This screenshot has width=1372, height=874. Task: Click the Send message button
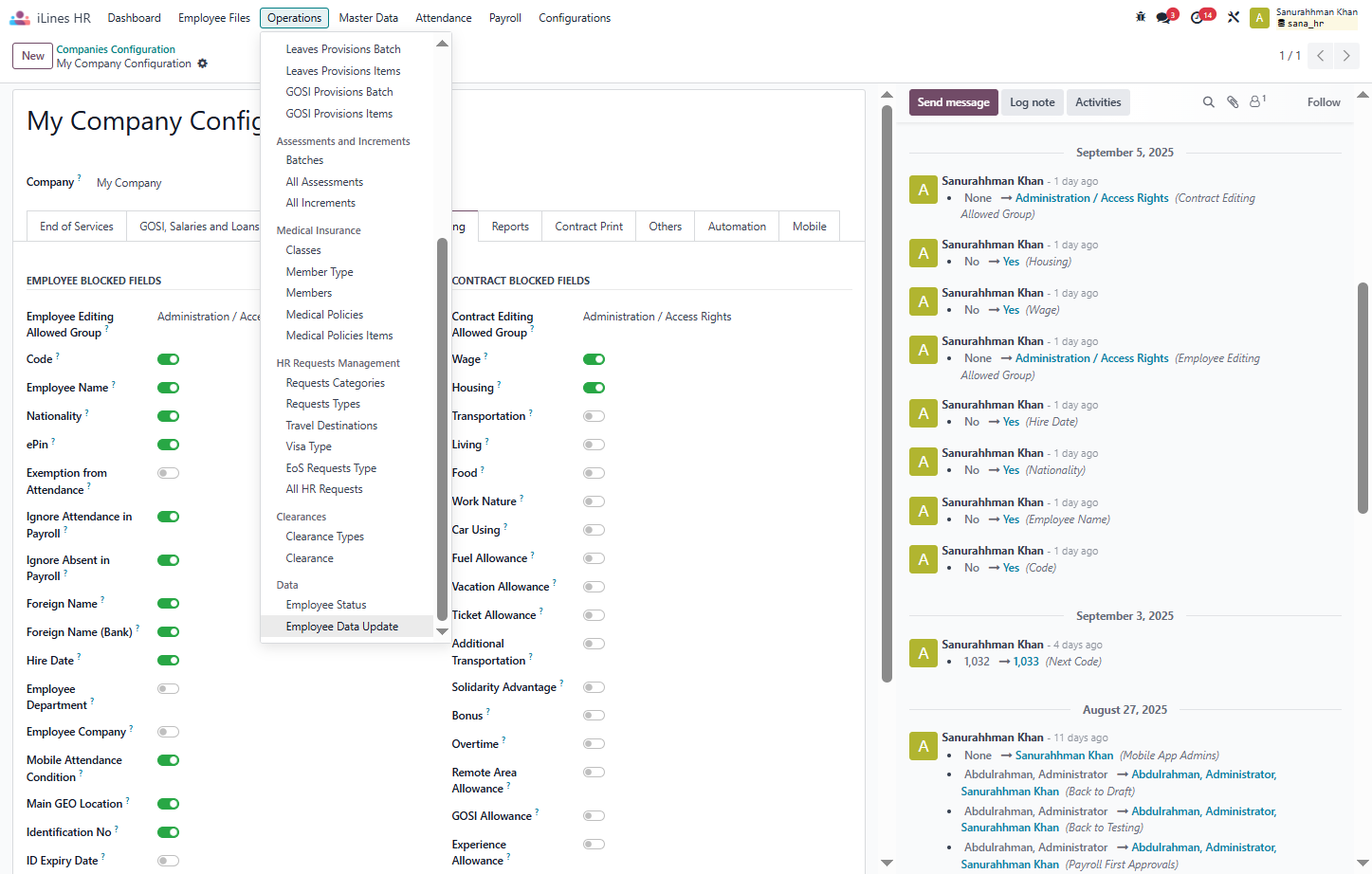pyautogui.click(x=953, y=102)
